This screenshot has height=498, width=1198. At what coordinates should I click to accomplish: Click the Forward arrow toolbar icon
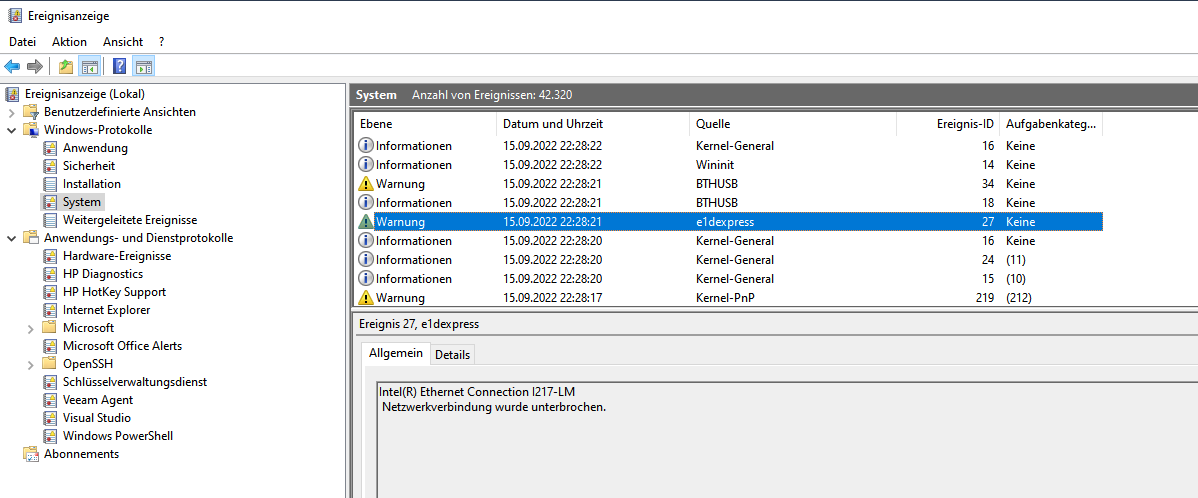(x=34, y=66)
